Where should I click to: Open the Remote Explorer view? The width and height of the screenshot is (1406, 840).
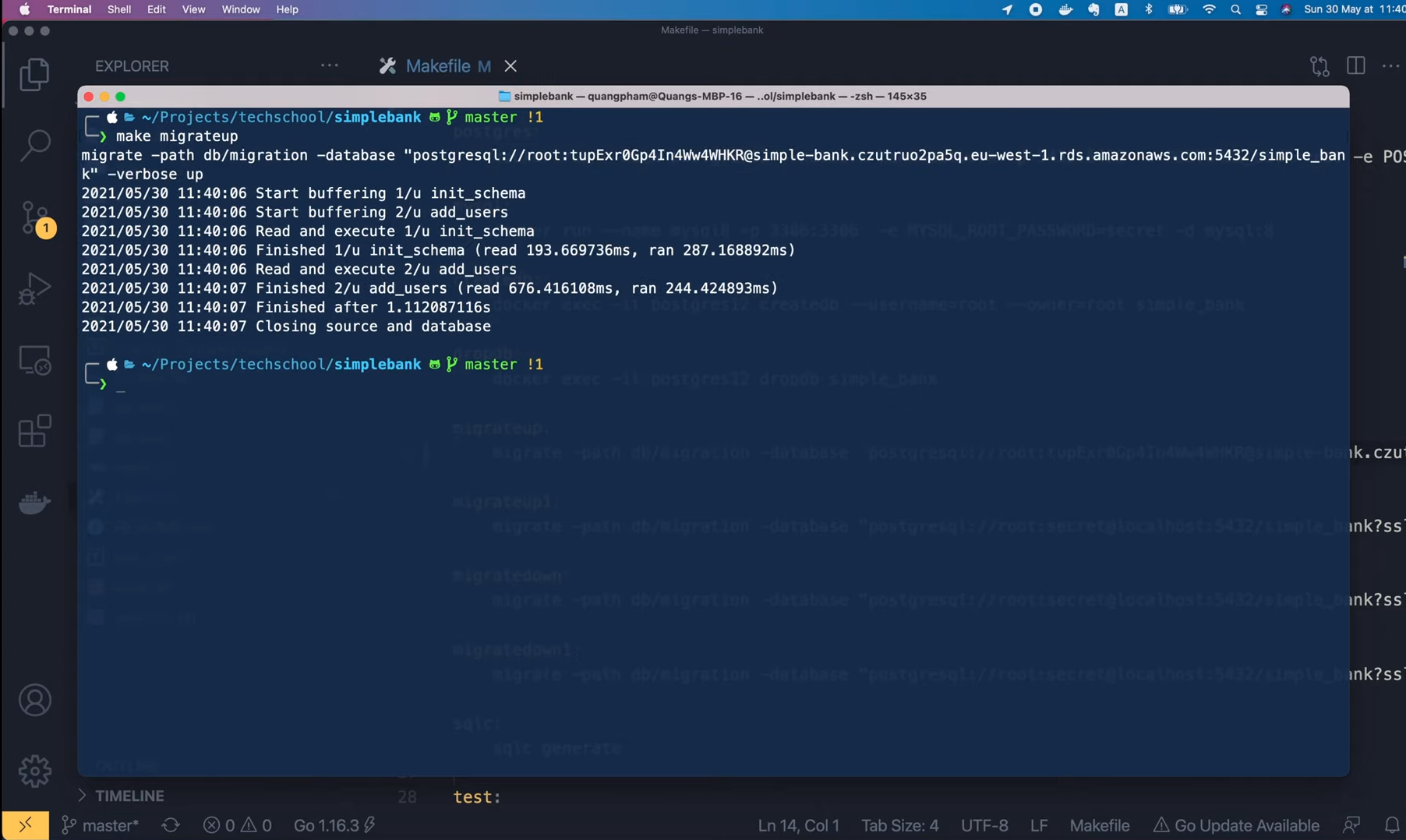[34, 360]
